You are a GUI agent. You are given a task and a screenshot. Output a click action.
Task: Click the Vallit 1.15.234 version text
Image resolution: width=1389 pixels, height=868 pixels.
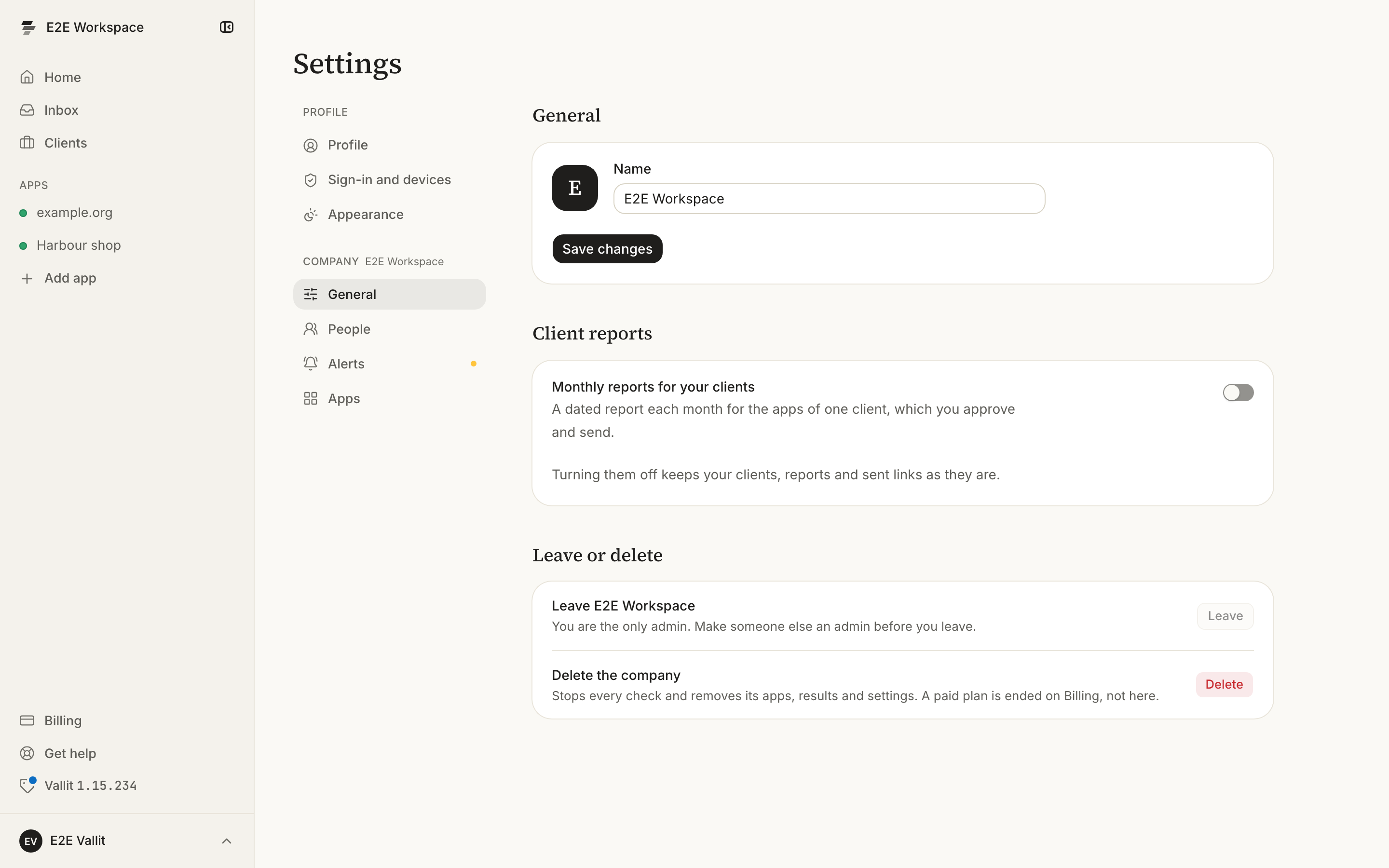[x=91, y=786]
